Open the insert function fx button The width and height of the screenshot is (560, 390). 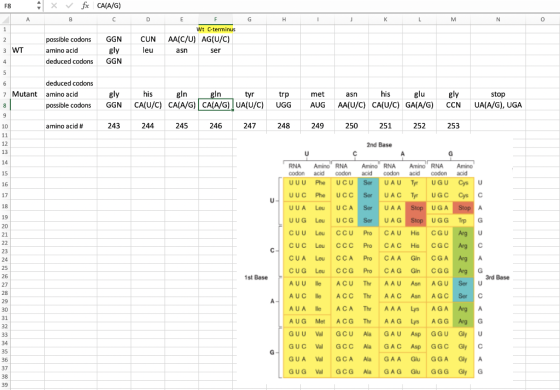coord(85,6)
